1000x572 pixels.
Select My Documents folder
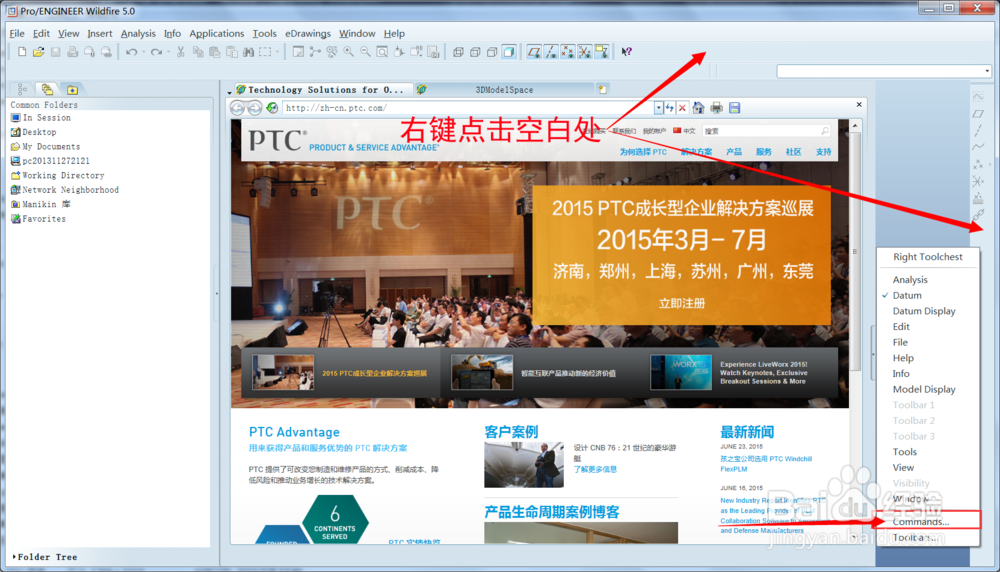click(45, 147)
